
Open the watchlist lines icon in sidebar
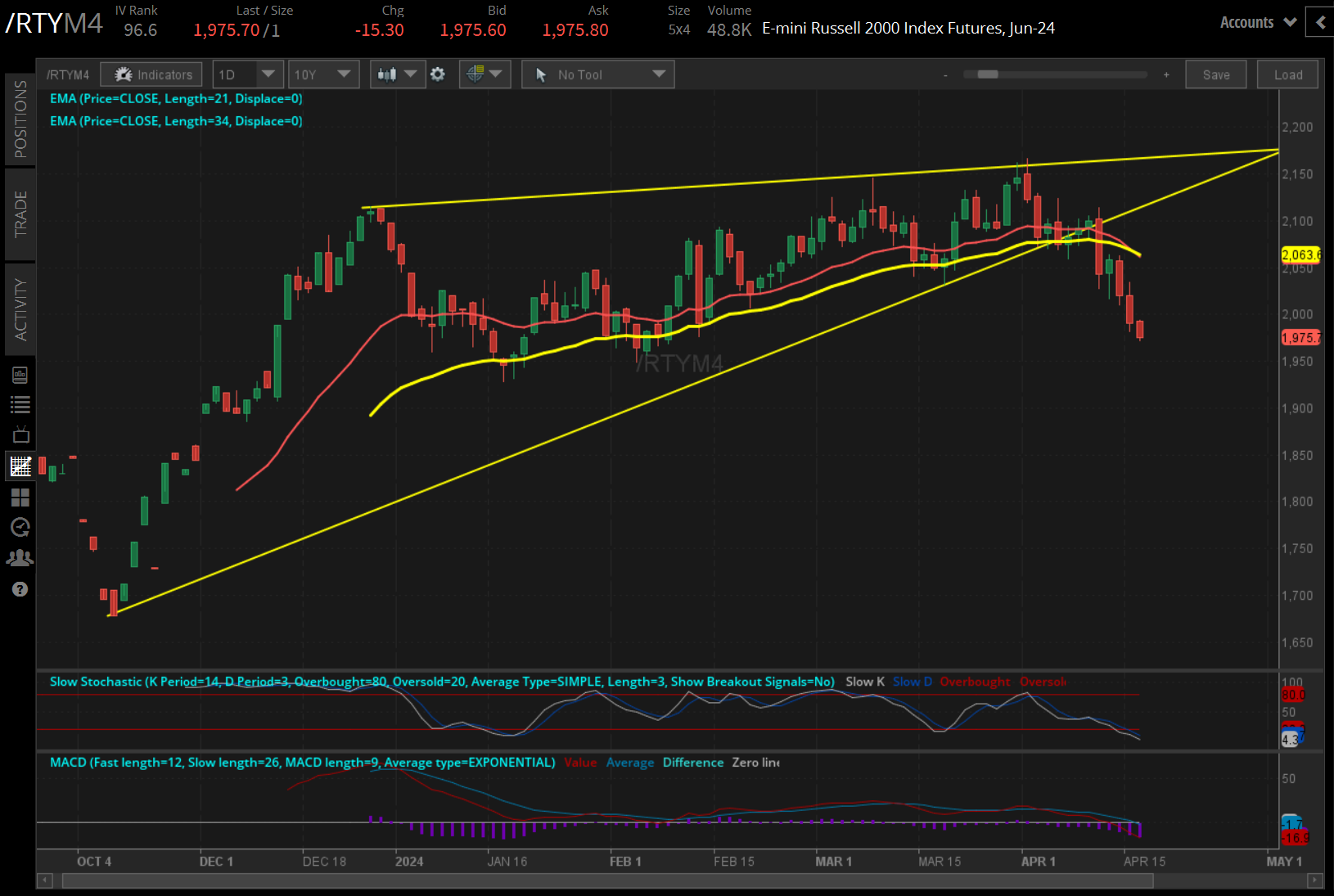pyautogui.click(x=20, y=404)
